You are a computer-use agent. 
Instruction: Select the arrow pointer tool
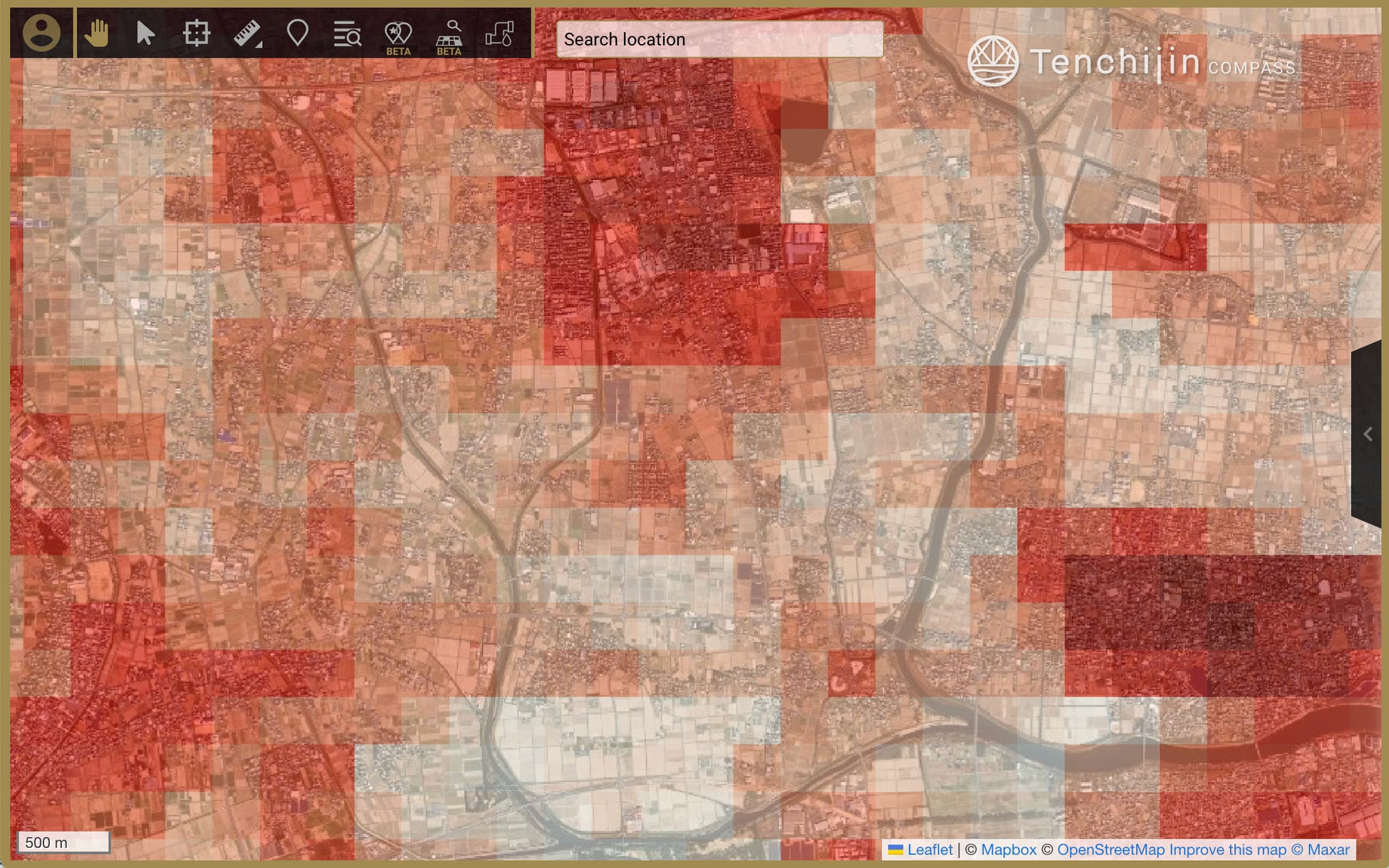pos(145,33)
